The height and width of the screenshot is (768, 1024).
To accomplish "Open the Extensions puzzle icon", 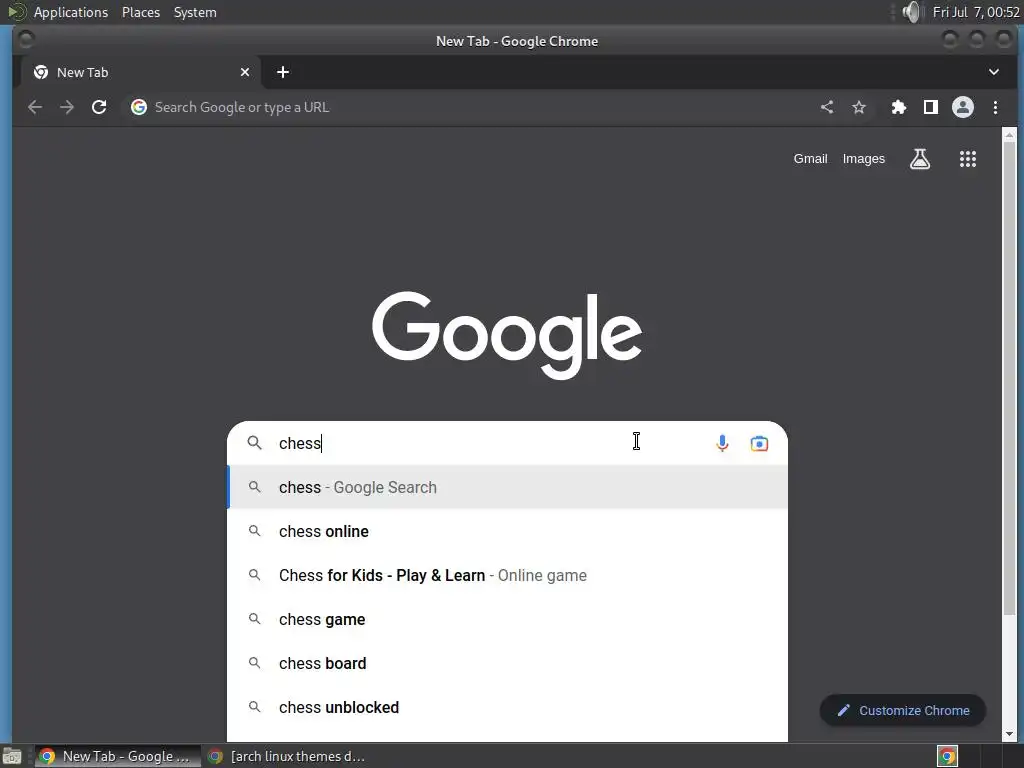I will [x=899, y=107].
